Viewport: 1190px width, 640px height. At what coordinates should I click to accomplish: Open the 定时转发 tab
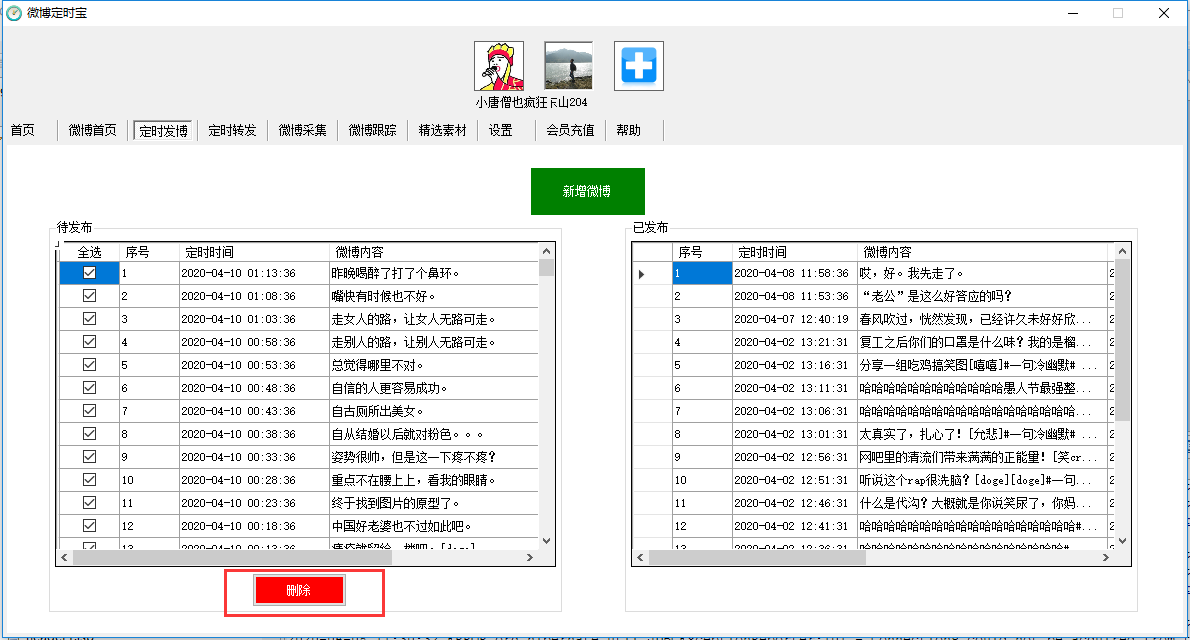click(232, 130)
